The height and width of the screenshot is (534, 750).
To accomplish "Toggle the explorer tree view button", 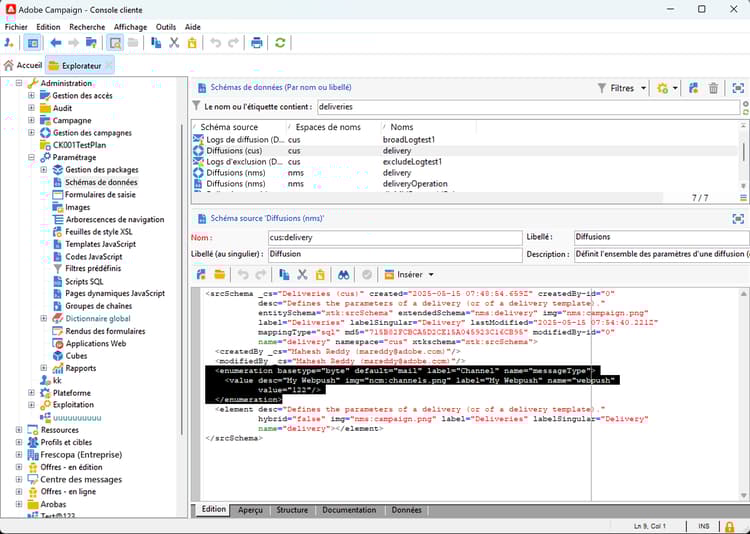I will [x=33, y=43].
